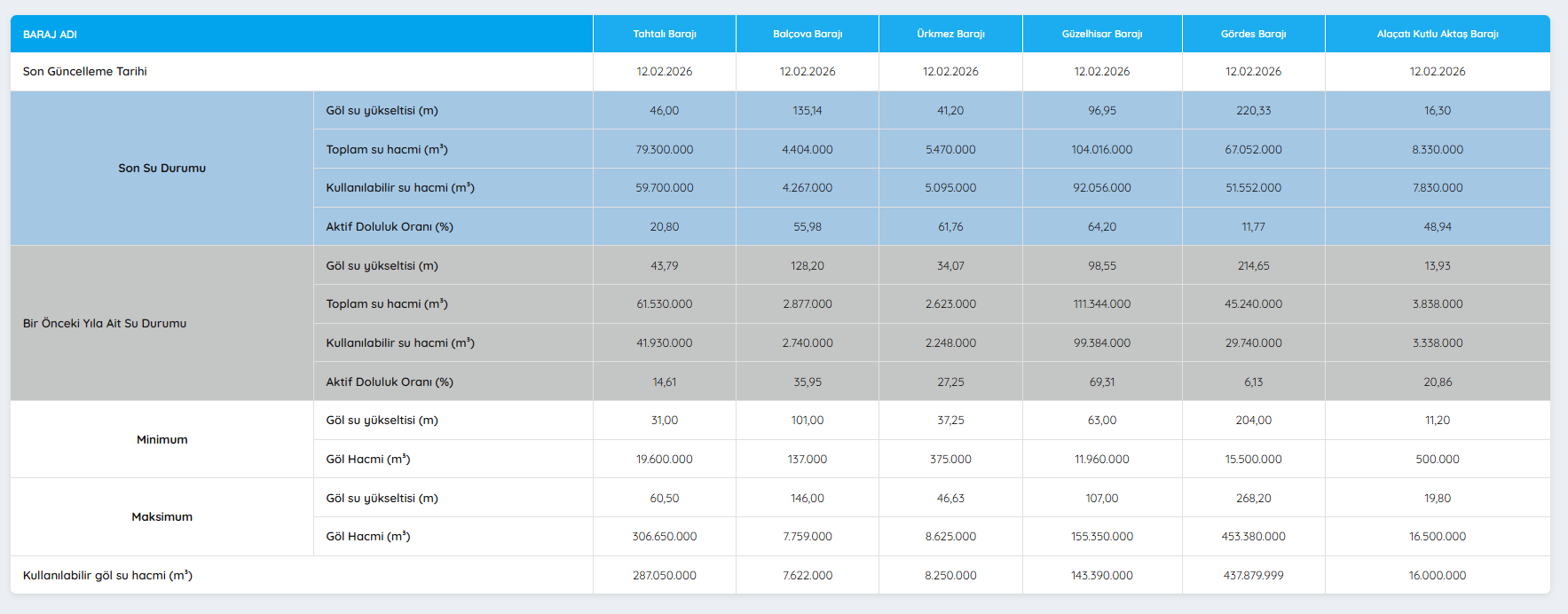Screen dimensions: 1568x614
Task: Select the Gördes Barajı header cell
Action: click(x=1253, y=35)
